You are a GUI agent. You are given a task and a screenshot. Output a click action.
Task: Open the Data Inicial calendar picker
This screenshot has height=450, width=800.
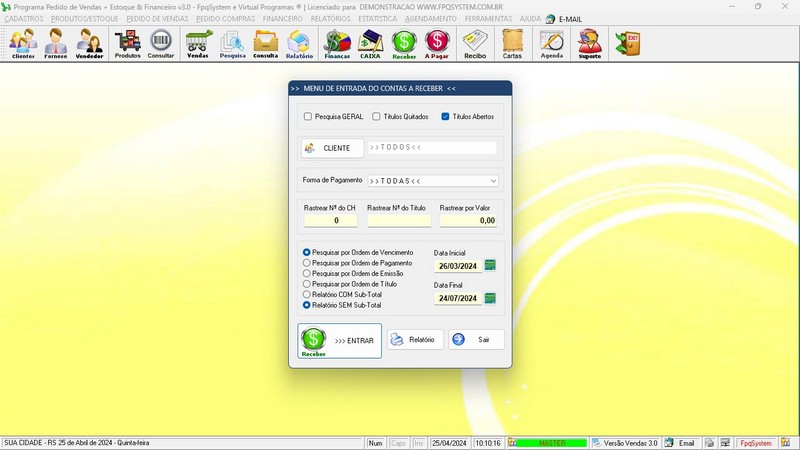point(490,265)
